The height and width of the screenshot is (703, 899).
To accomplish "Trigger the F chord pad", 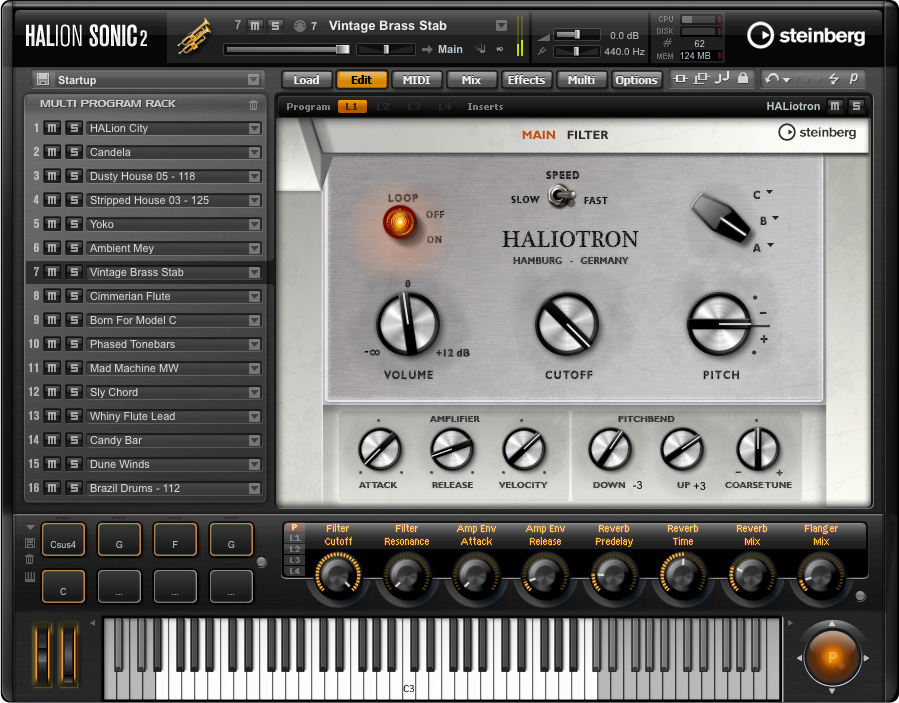I will 175,540.
